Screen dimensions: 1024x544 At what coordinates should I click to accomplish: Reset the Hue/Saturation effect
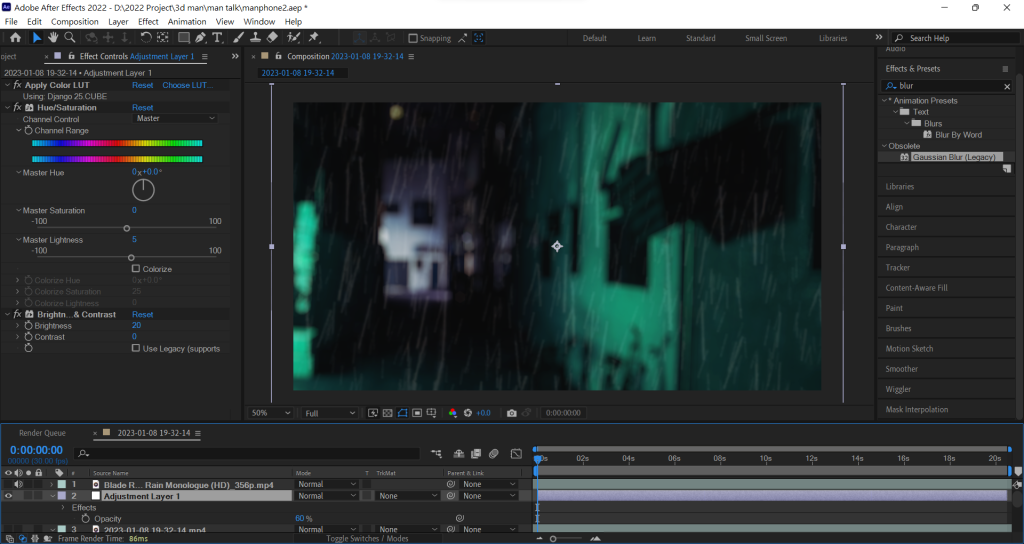[x=142, y=108]
